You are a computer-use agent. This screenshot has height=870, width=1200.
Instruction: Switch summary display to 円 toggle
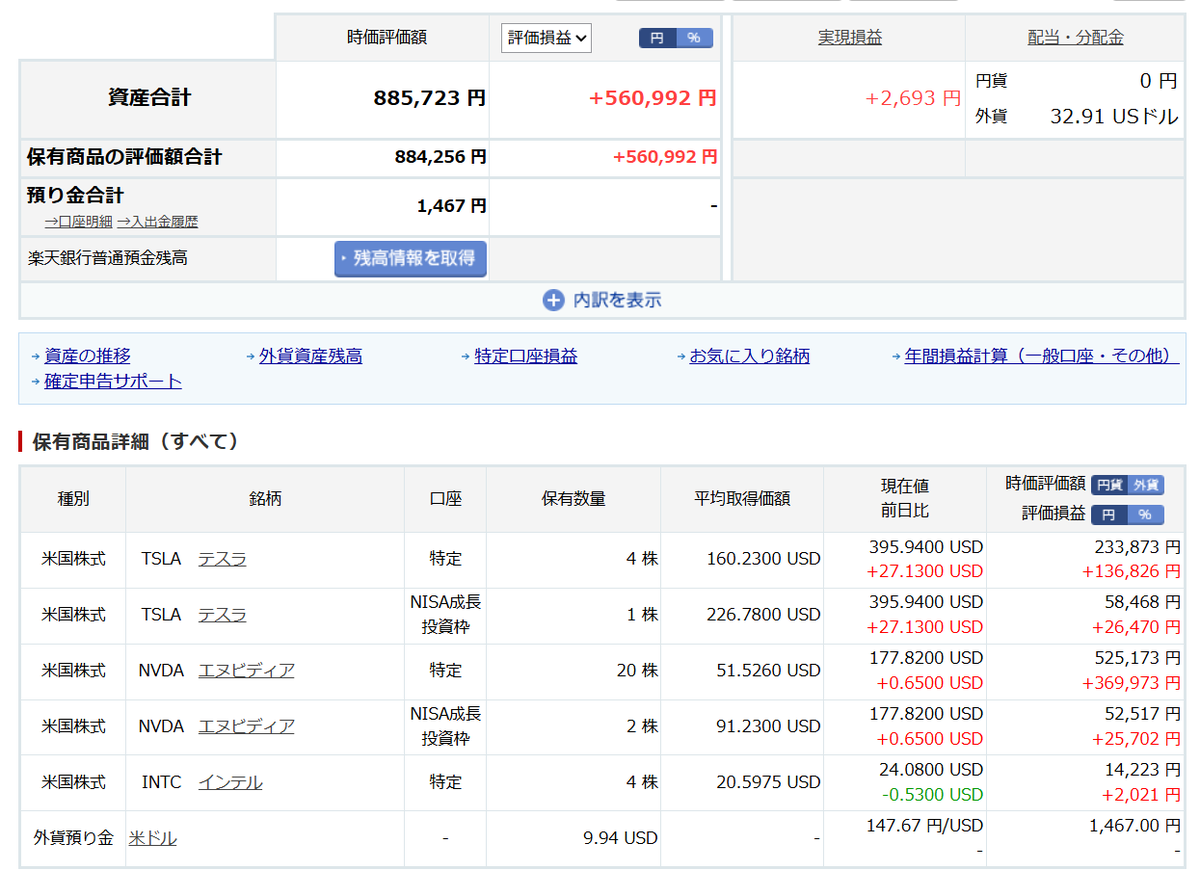[657, 38]
